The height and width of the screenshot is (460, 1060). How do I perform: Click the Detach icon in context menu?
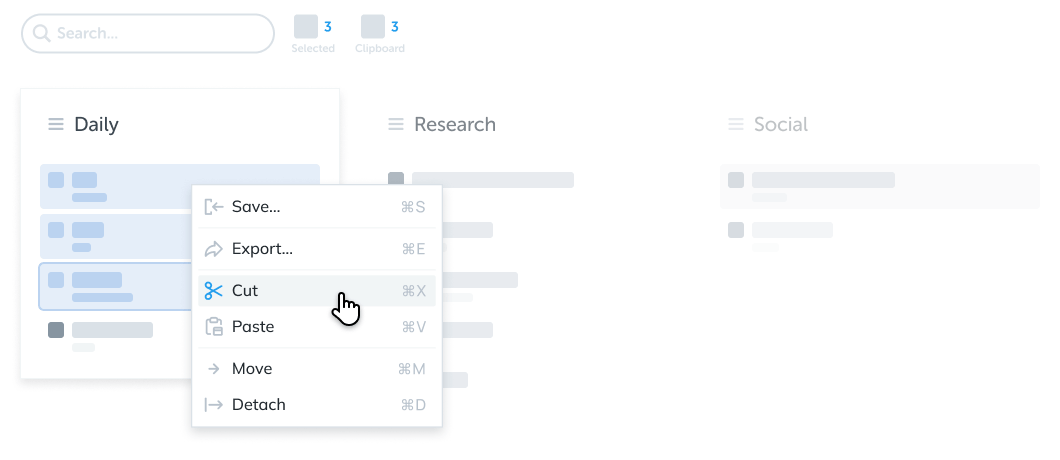click(x=213, y=405)
